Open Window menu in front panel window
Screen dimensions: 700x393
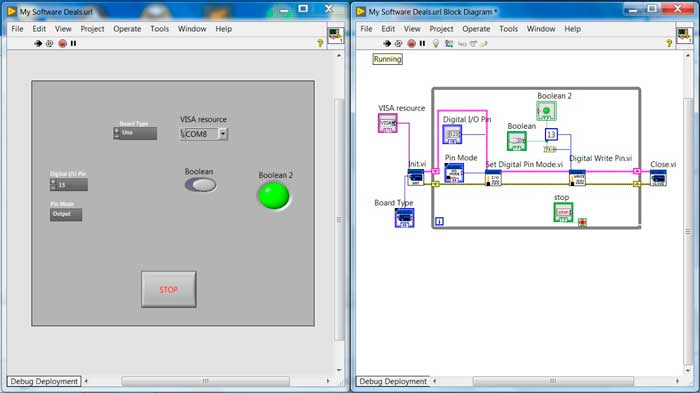coord(192,29)
